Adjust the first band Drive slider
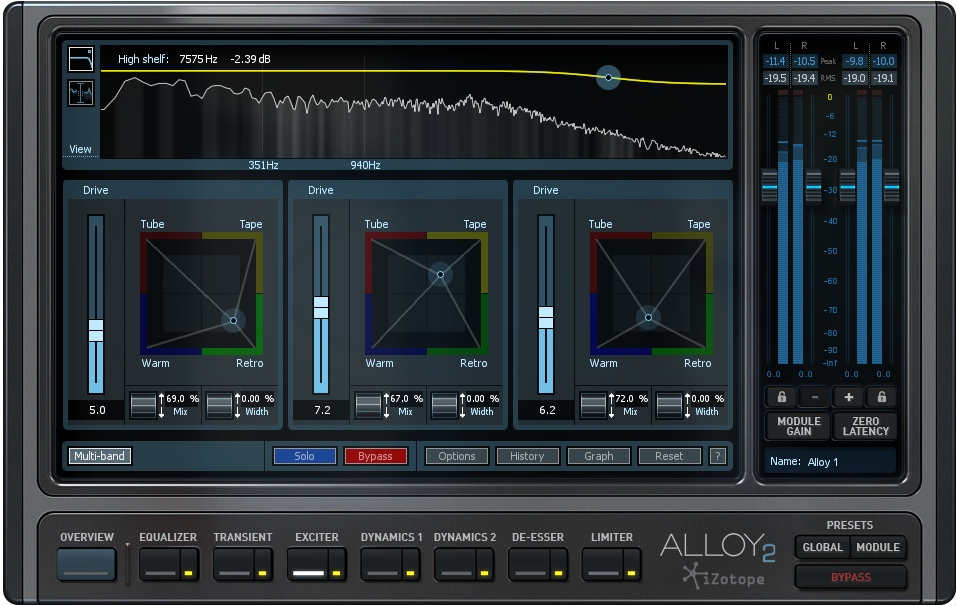Image resolution: width=957 pixels, height=606 pixels. click(x=96, y=330)
